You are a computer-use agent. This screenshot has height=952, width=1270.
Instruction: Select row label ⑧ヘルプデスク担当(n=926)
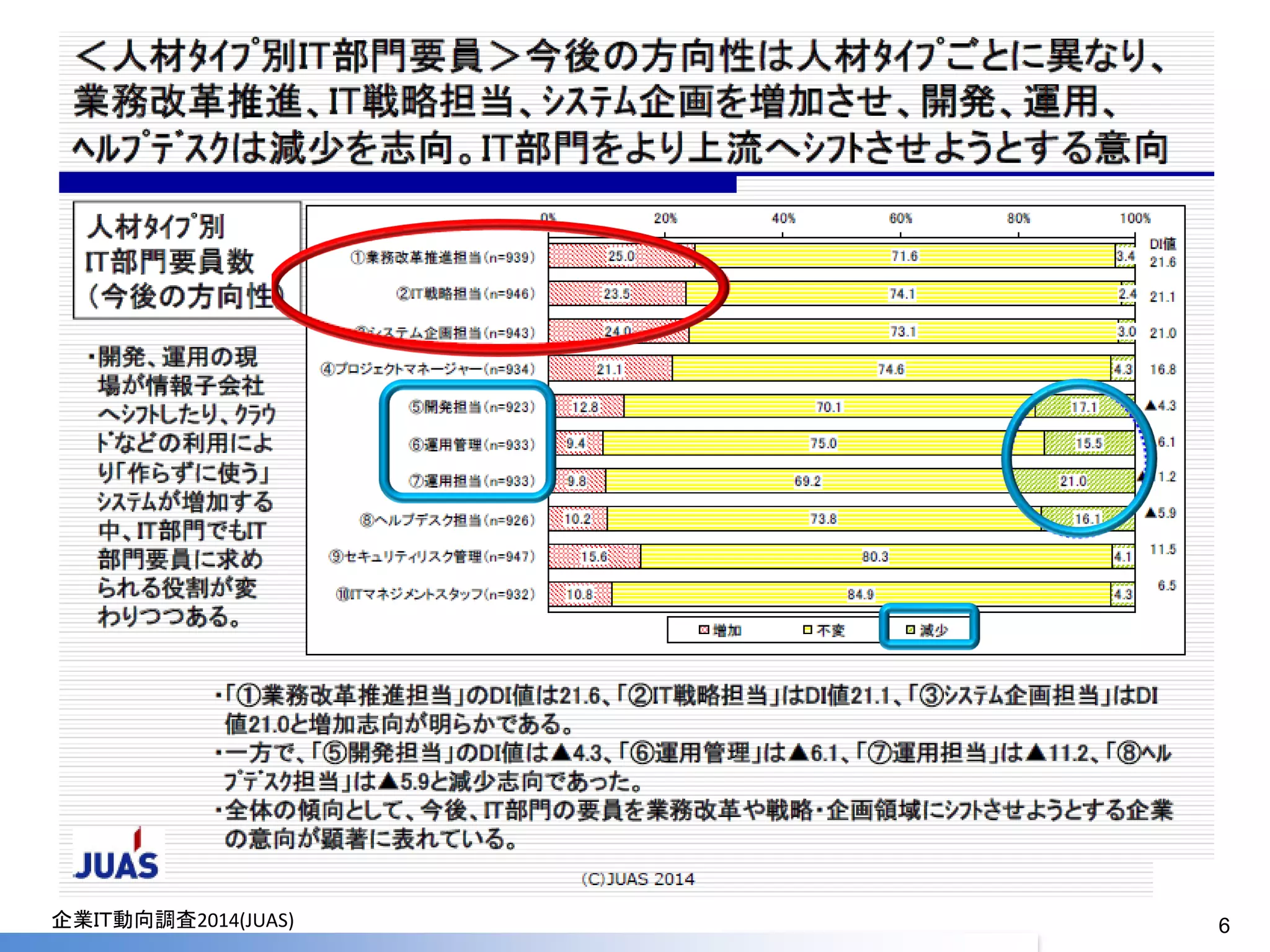[x=447, y=520]
